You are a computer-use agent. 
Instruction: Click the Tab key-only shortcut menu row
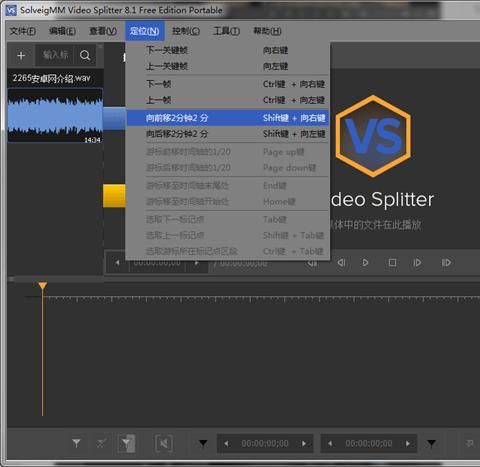tap(228, 219)
